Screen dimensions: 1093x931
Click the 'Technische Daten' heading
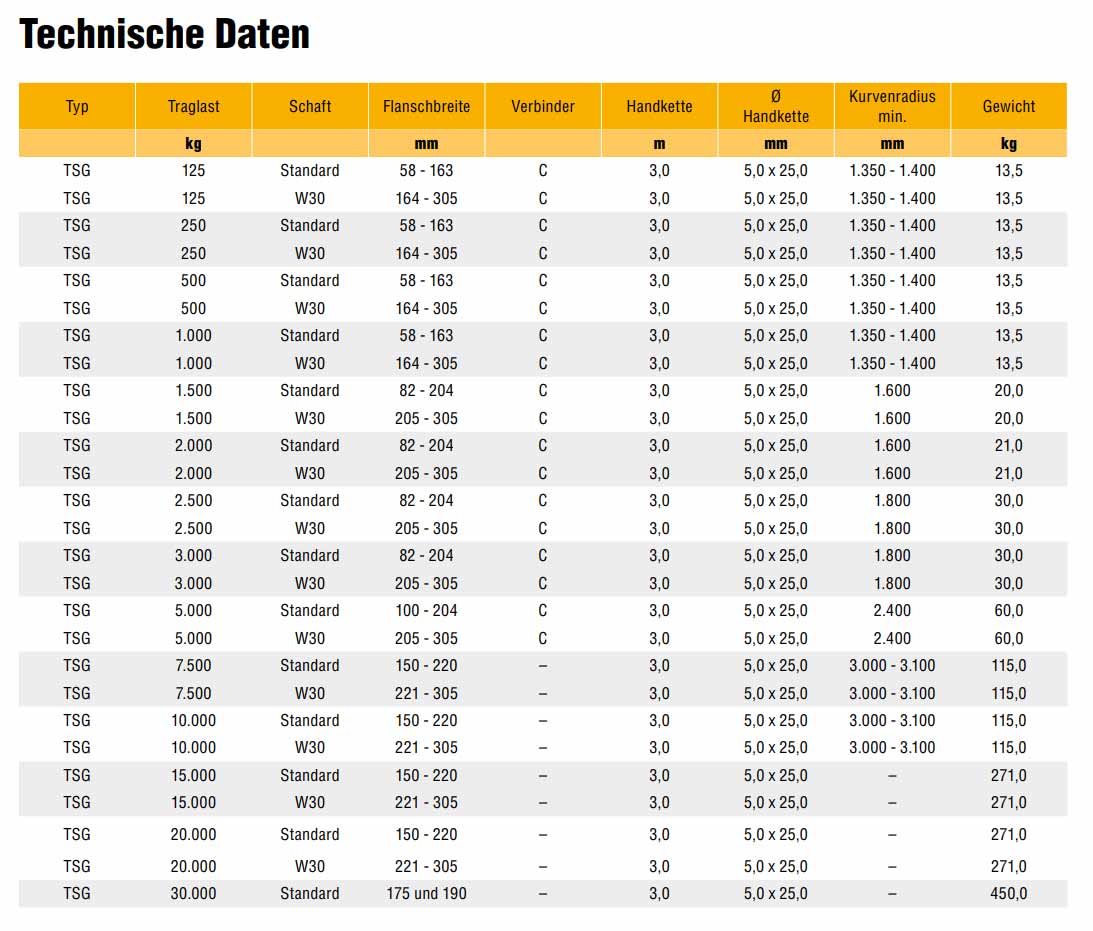pyautogui.click(x=165, y=35)
